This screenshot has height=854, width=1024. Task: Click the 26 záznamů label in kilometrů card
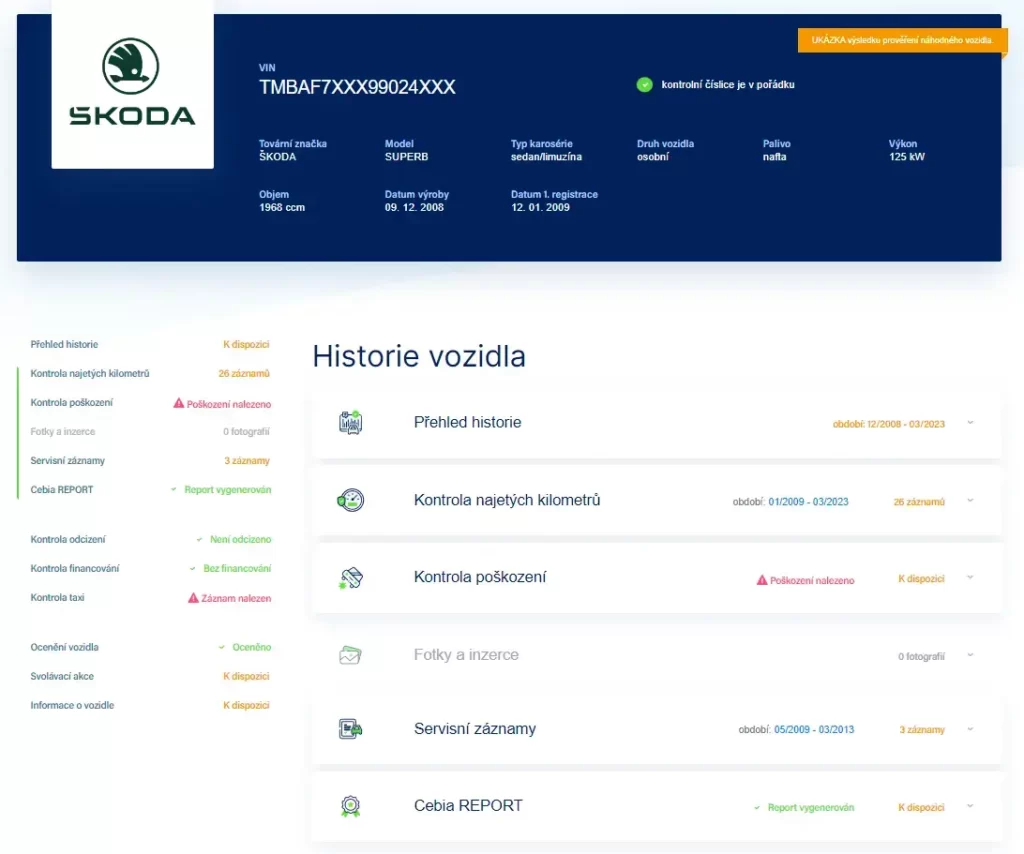(x=919, y=502)
